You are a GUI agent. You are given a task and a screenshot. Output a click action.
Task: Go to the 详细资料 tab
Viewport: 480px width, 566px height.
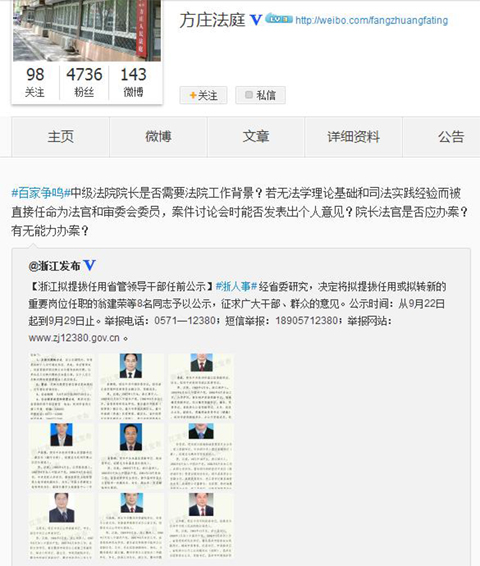tap(353, 137)
